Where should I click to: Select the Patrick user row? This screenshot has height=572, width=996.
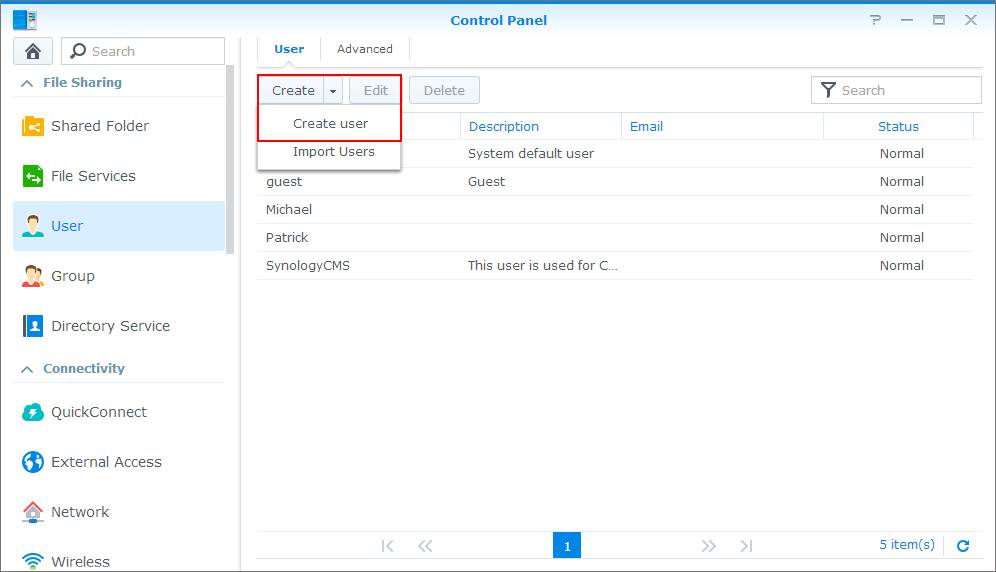[x=615, y=238]
